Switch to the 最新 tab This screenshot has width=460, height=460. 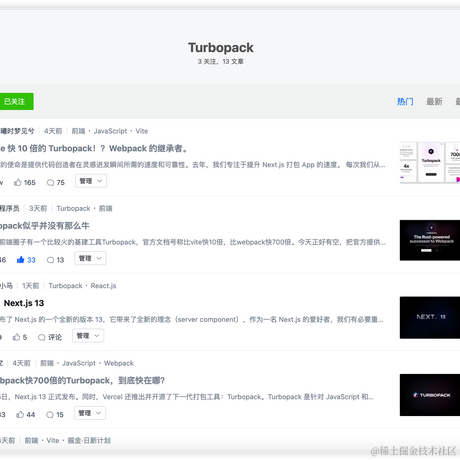tap(434, 101)
